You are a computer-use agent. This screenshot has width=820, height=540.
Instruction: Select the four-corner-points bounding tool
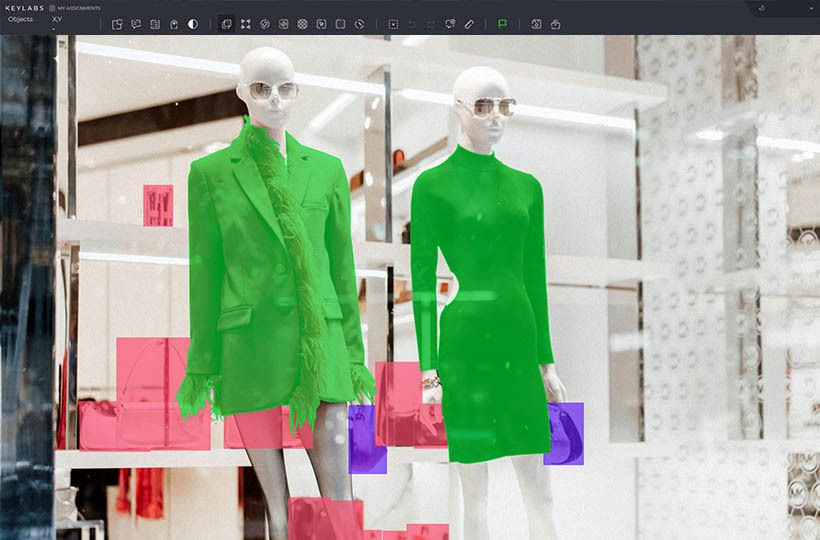(x=245, y=24)
